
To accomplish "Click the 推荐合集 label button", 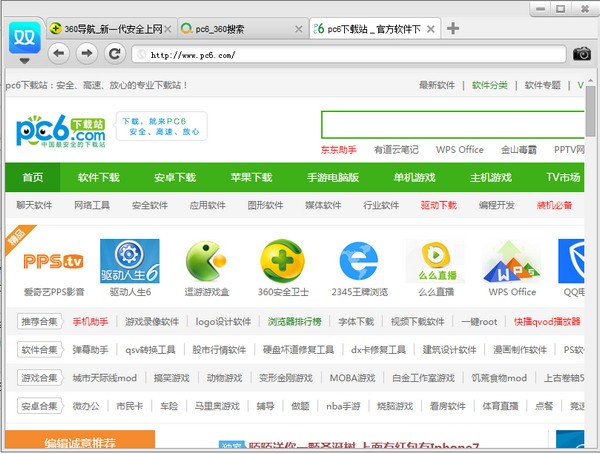I will (39, 322).
